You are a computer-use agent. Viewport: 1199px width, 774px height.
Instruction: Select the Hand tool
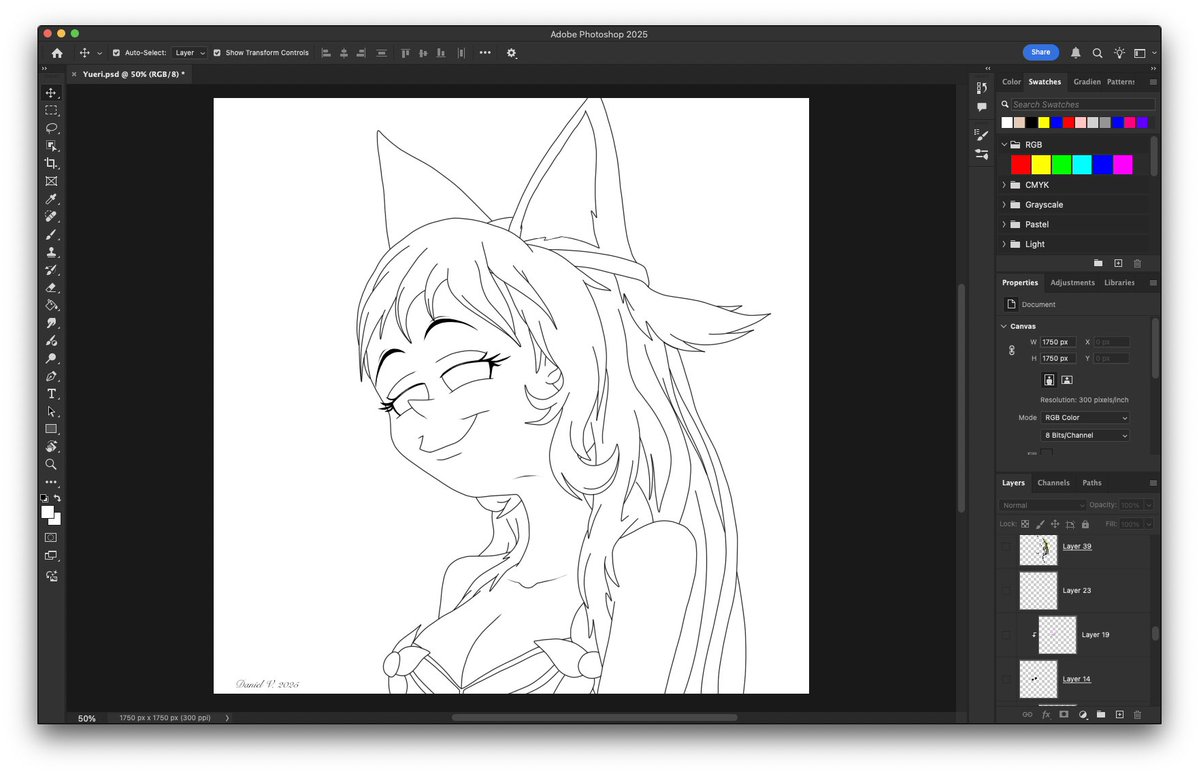click(51, 447)
